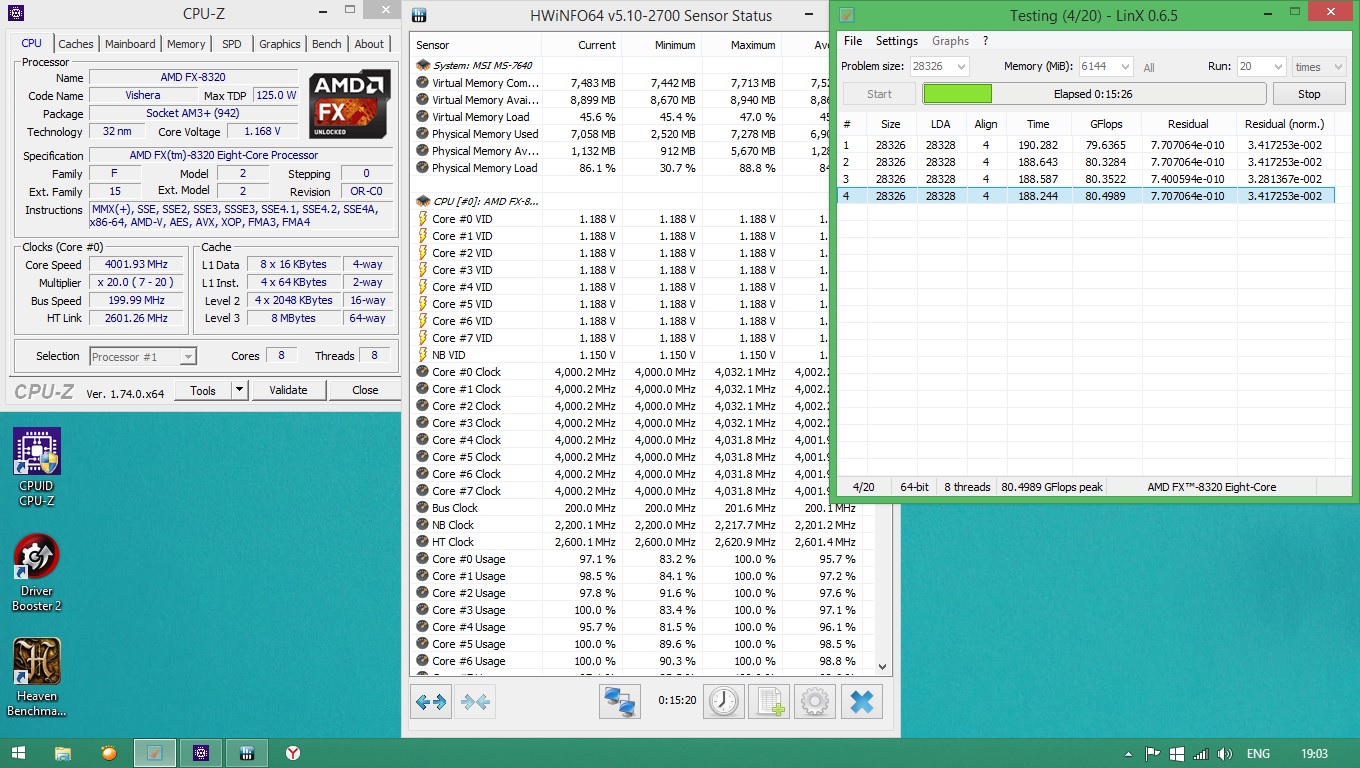Open the Heaven Benchmark desktop shortcut
This screenshot has width=1360, height=768.
pyautogui.click(x=37, y=678)
